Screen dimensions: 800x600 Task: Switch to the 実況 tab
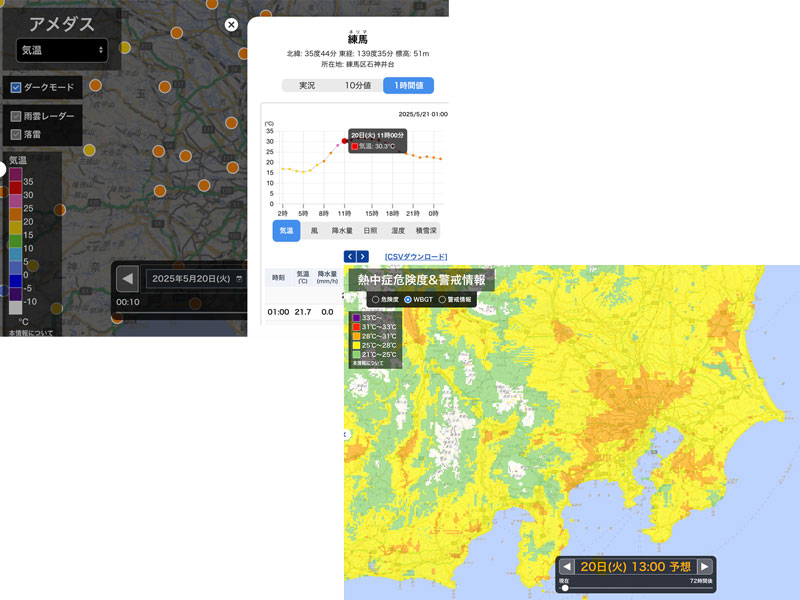click(x=306, y=86)
